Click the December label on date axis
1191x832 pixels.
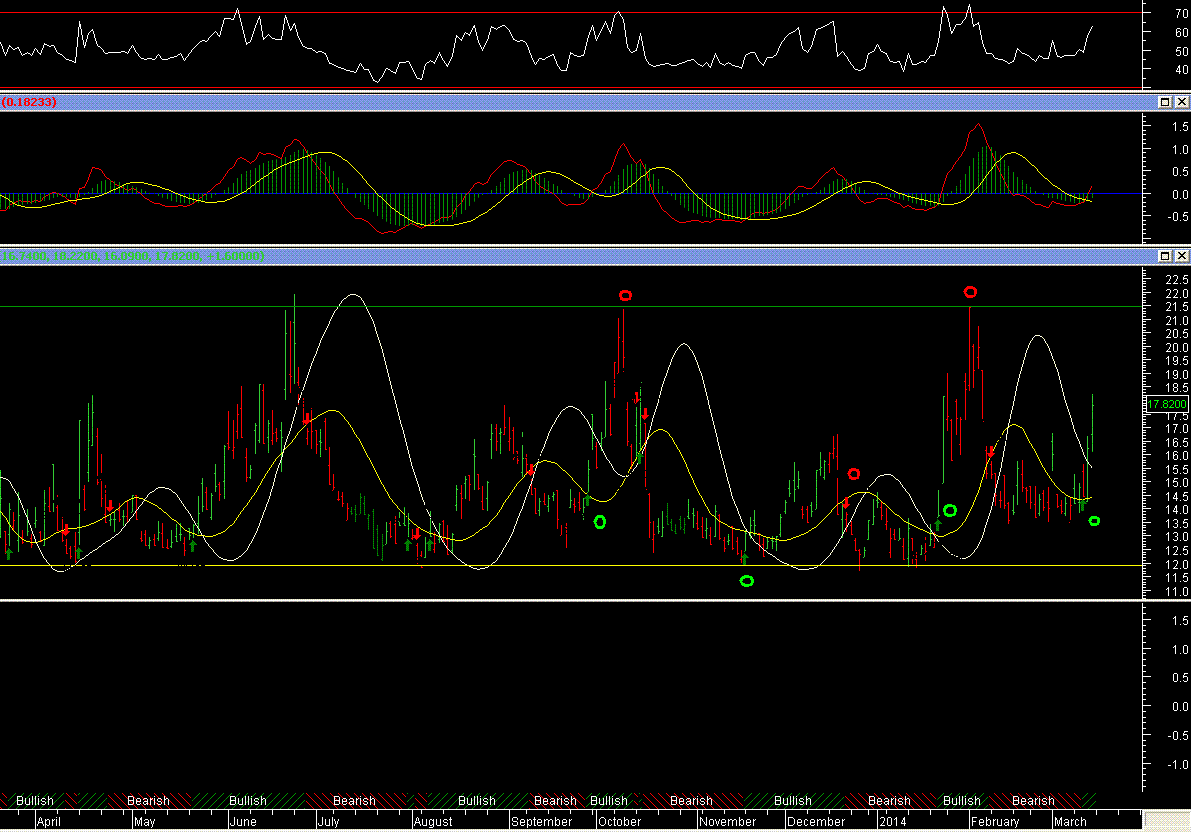[816, 821]
